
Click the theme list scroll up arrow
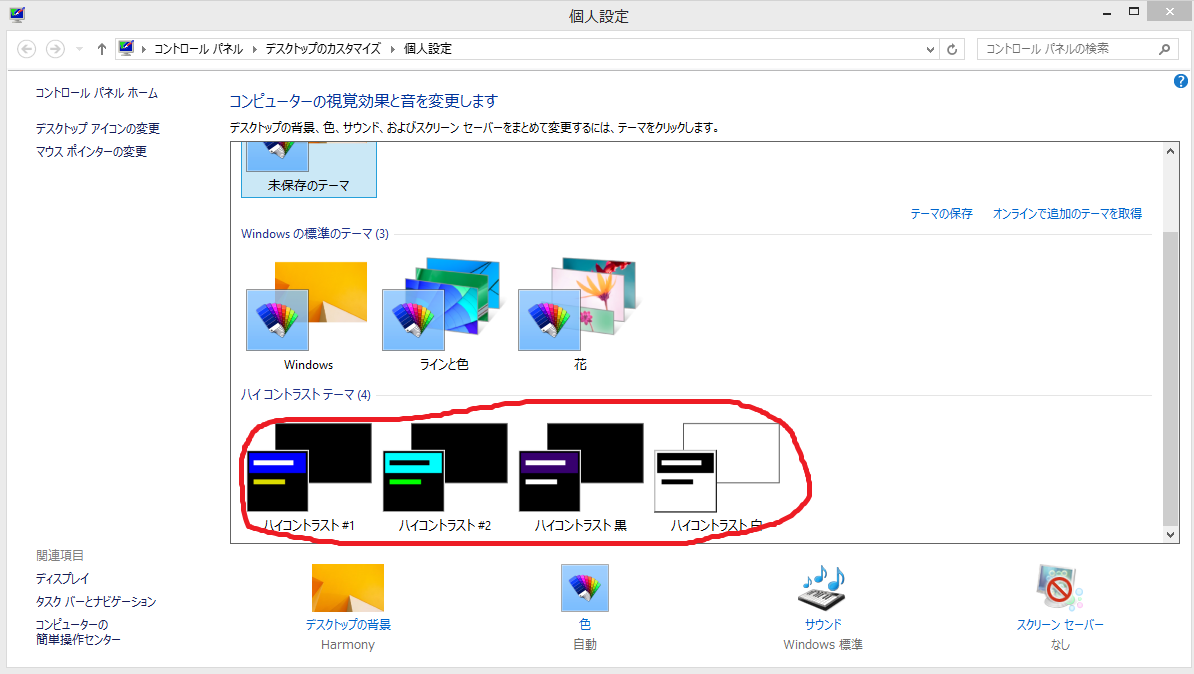tap(1170, 151)
